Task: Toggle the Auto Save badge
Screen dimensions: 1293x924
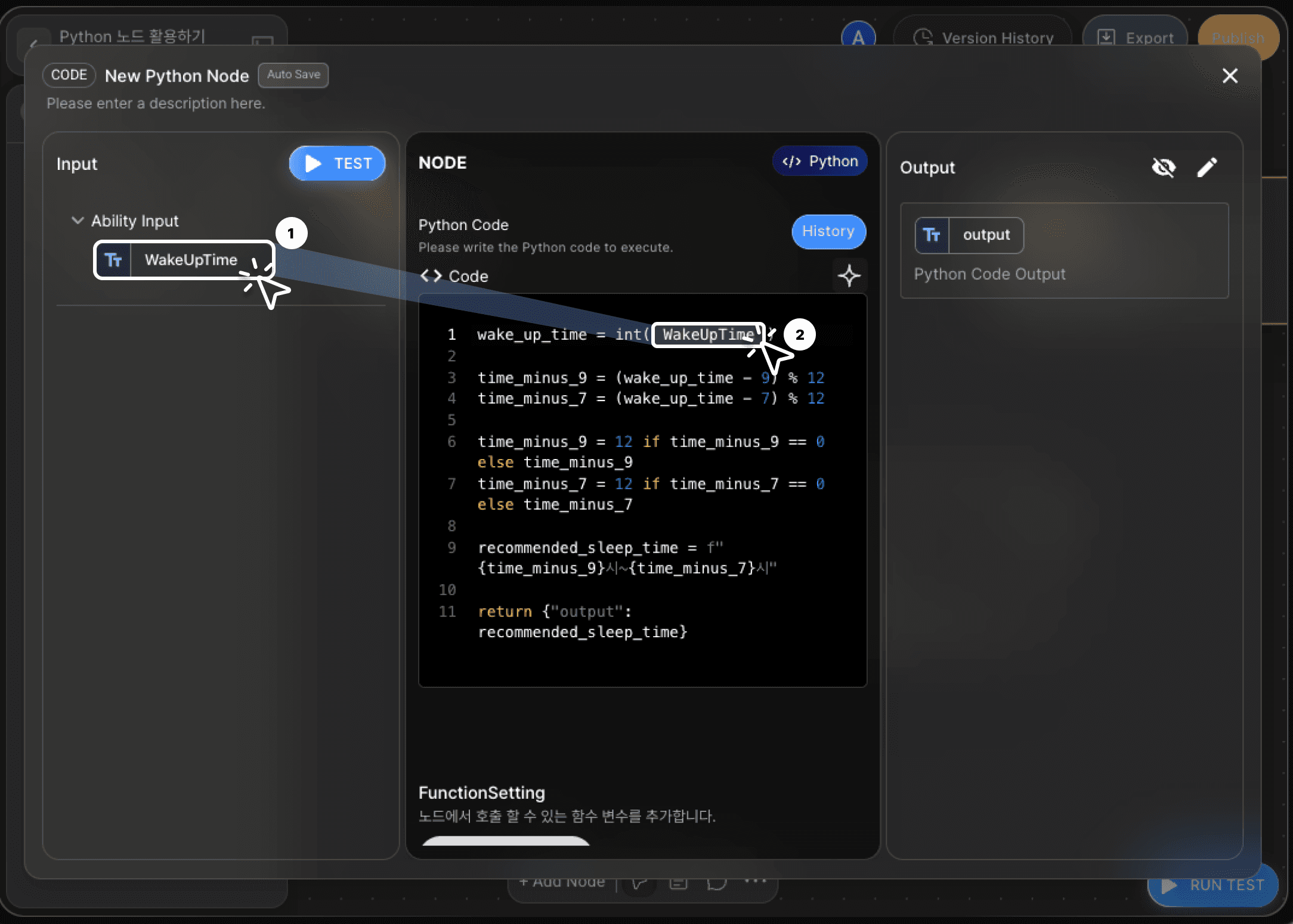Action: (x=293, y=75)
